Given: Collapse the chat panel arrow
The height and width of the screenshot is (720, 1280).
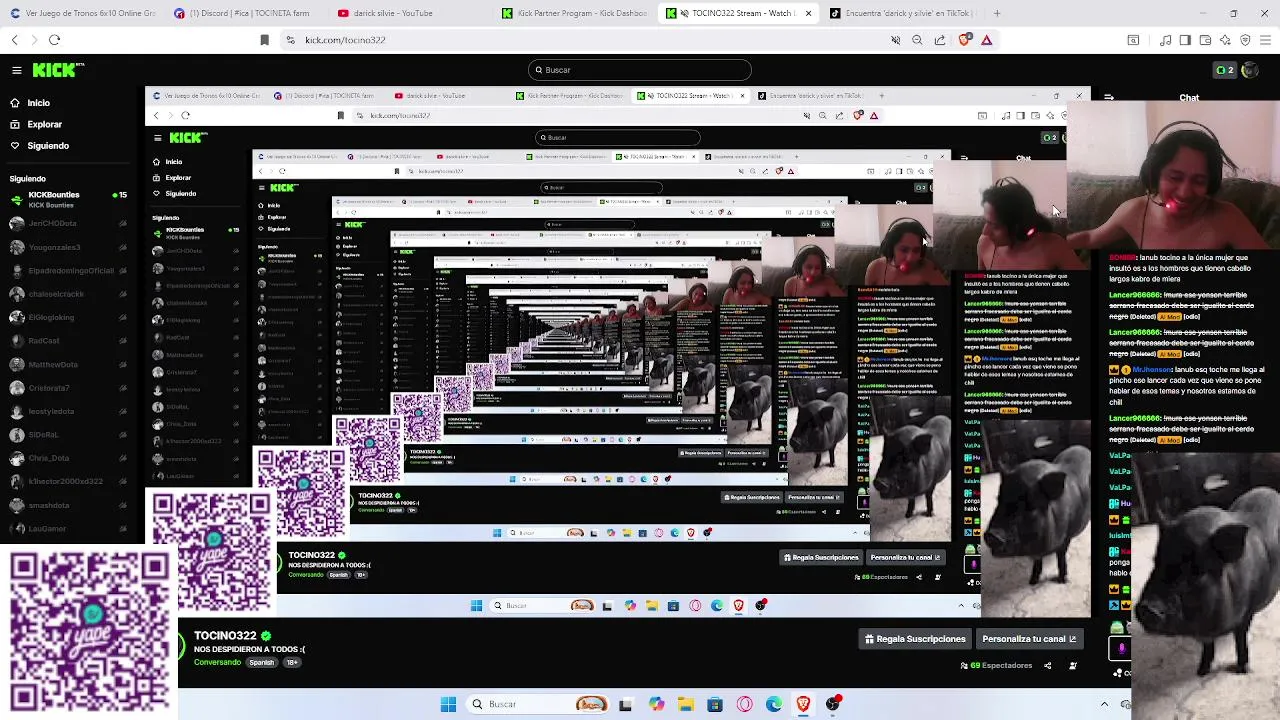Looking at the screenshot, I should tap(1109, 98).
